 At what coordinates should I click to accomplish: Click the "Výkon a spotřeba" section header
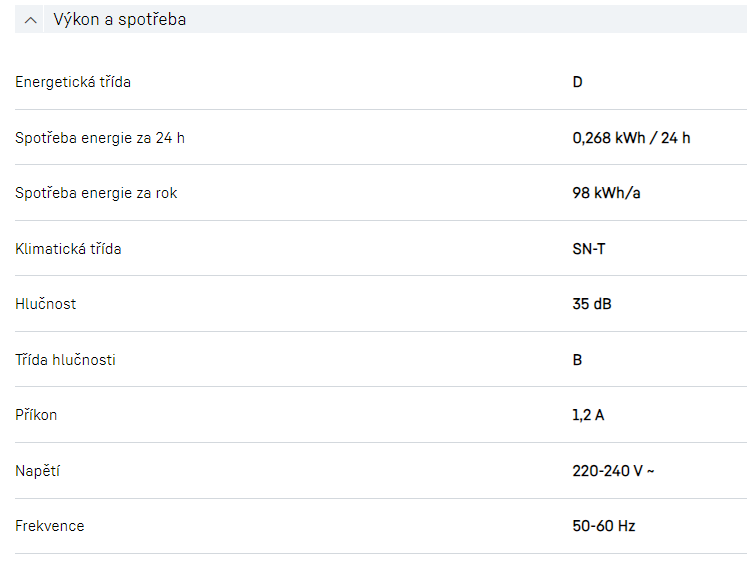point(119,20)
